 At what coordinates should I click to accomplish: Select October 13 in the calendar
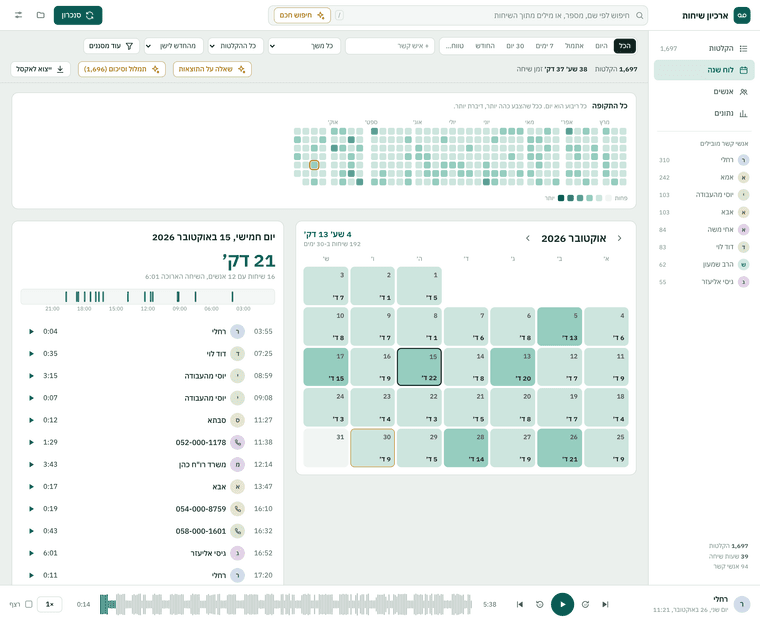pyautogui.click(x=513, y=367)
